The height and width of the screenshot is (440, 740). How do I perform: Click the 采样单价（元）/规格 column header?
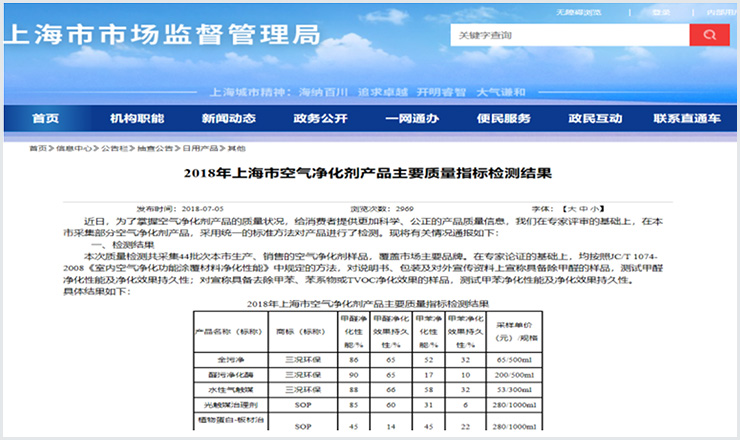(514, 331)
